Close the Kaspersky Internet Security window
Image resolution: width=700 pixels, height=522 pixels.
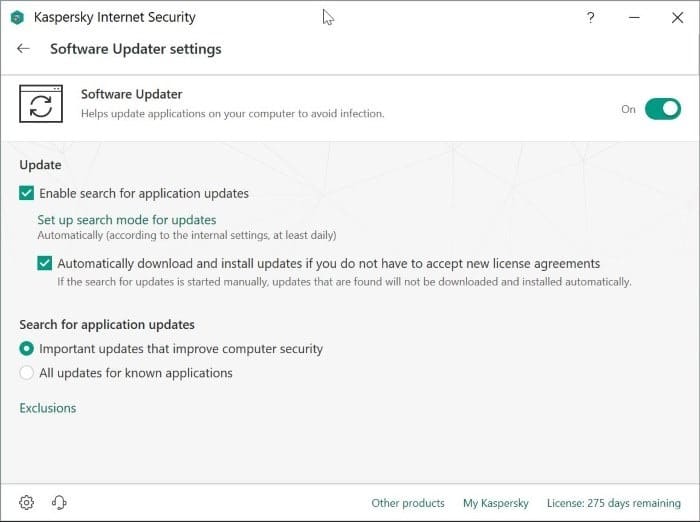coord(677,18)
